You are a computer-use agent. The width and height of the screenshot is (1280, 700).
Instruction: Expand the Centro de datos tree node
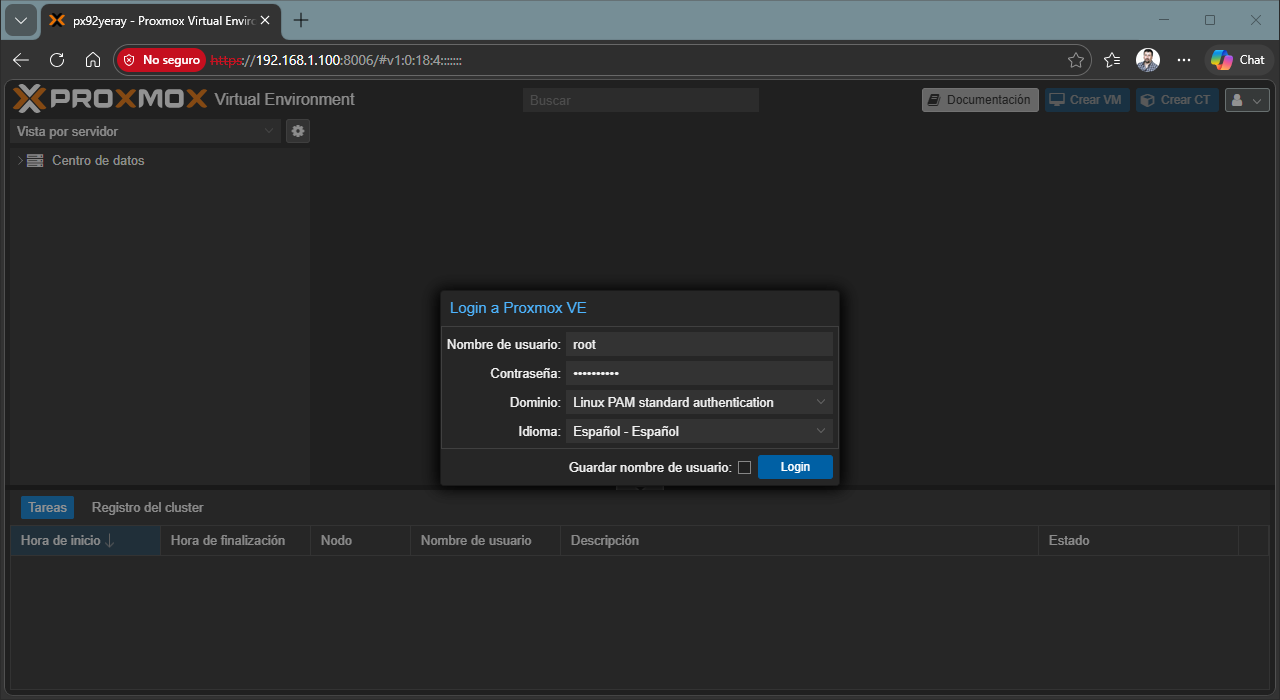coord(19,160)
